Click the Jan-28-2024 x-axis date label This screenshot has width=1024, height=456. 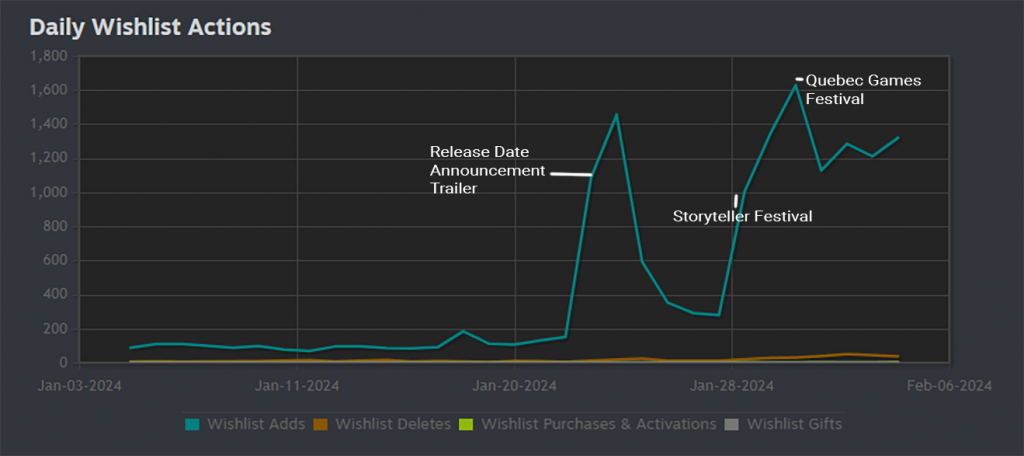pyautogui.click(x=732, y=384)
